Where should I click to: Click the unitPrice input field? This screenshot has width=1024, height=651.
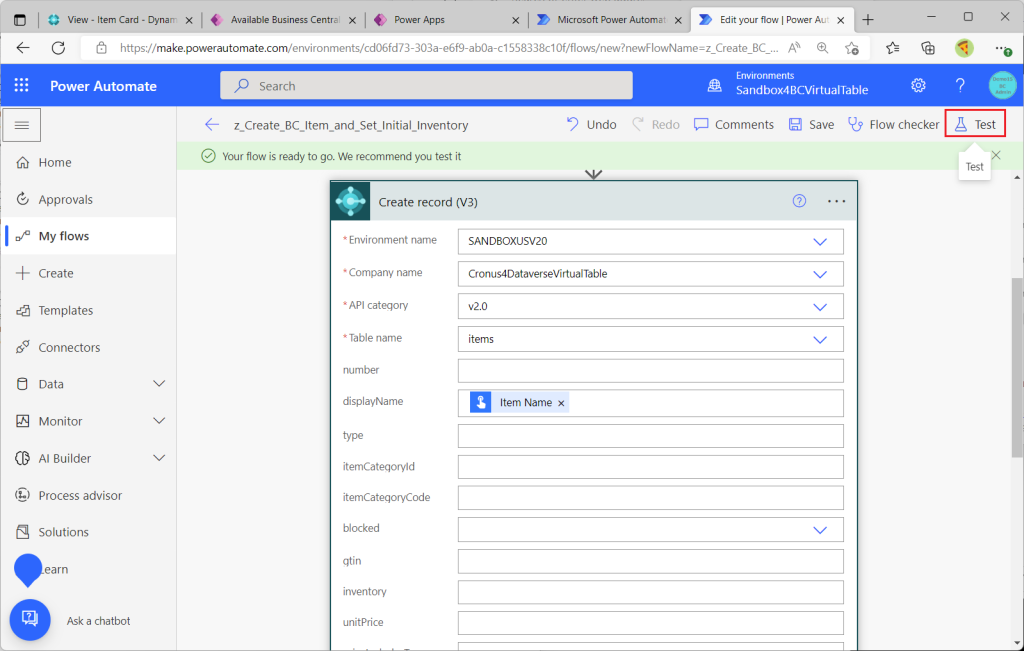[650, 623]
